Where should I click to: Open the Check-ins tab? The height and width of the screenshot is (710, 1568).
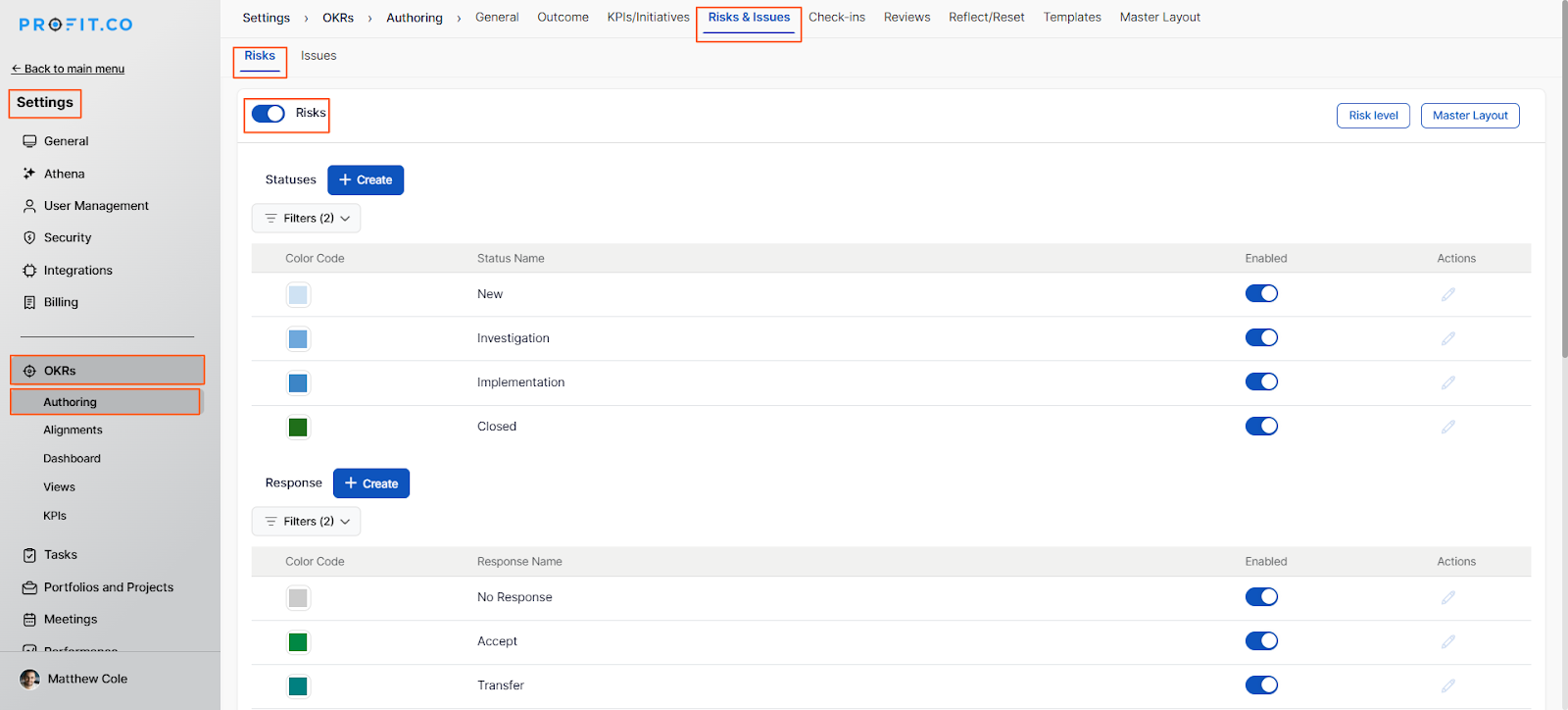tap(836, 18)
